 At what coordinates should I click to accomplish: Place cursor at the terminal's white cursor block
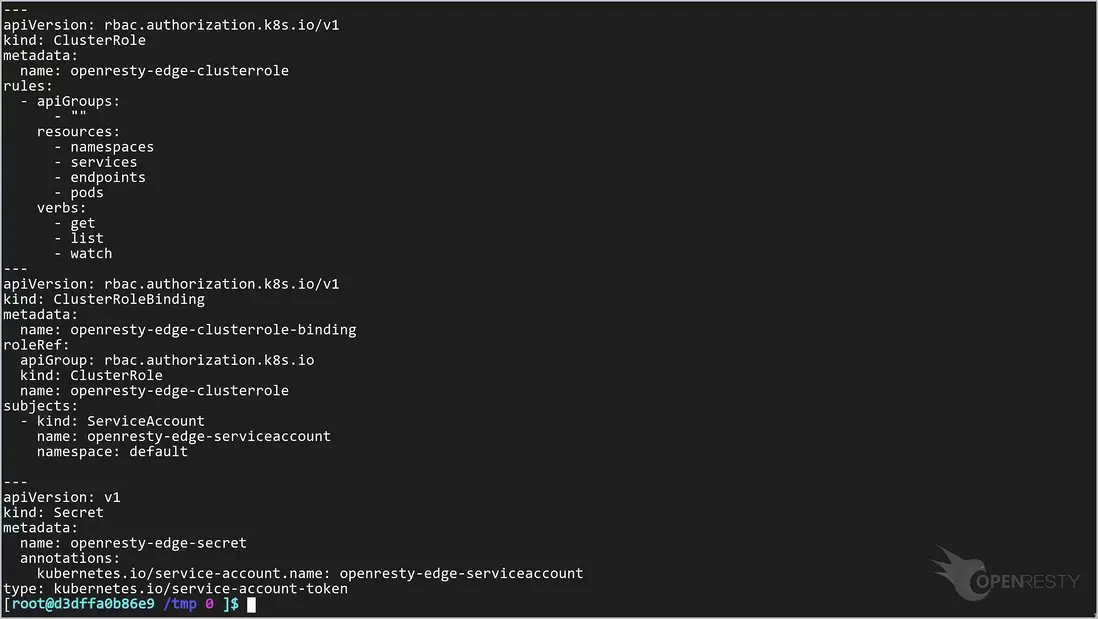pos(252,604)
